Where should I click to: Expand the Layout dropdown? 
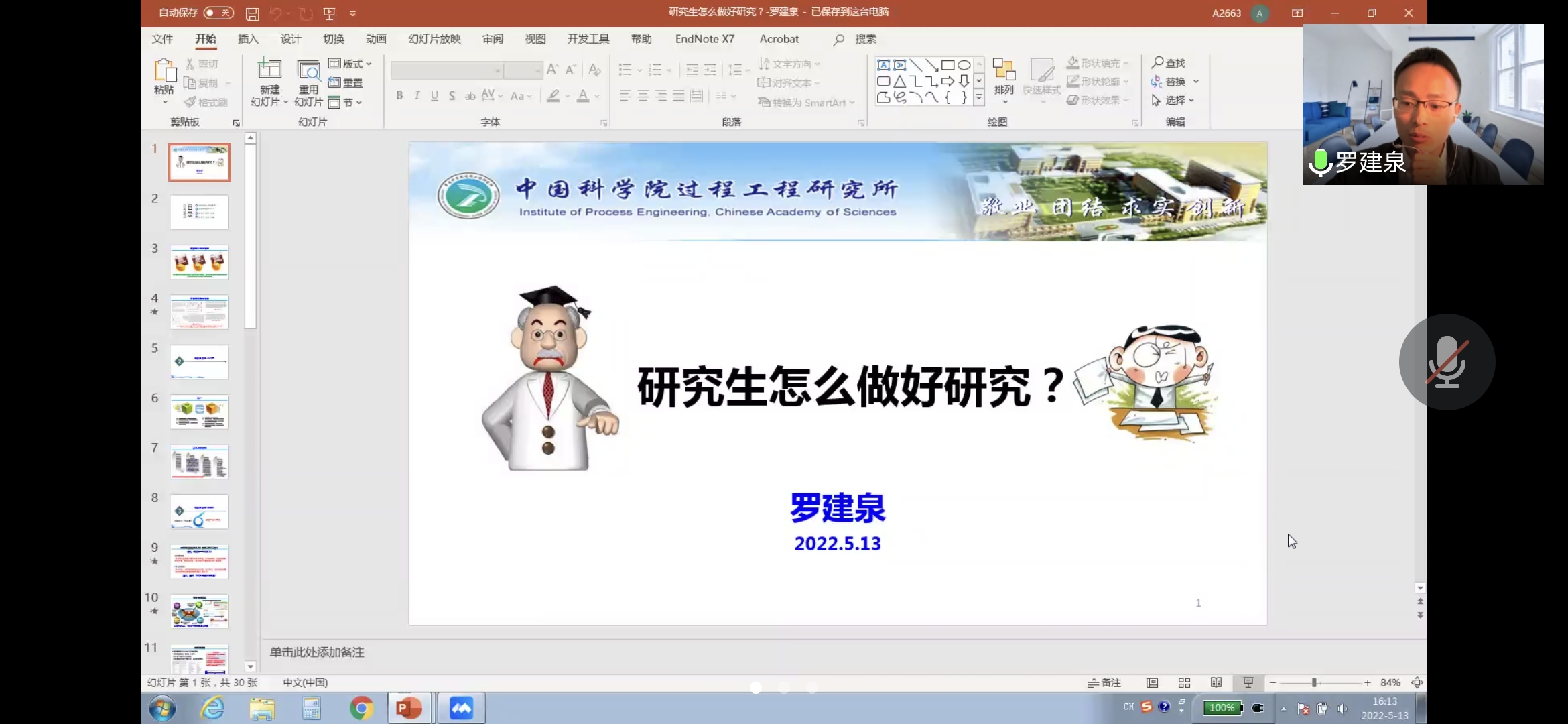pyautogui.click(x=350, y=64)
